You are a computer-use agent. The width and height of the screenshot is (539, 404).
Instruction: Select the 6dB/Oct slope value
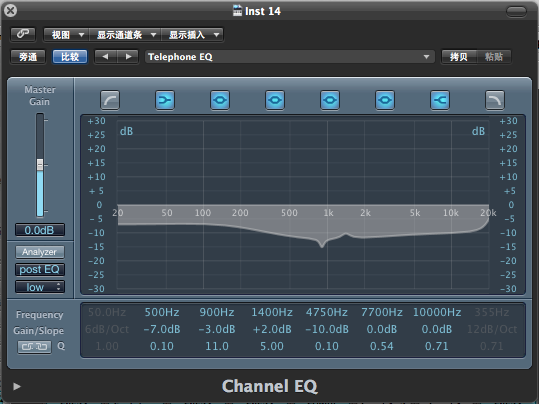pos(107,329)
